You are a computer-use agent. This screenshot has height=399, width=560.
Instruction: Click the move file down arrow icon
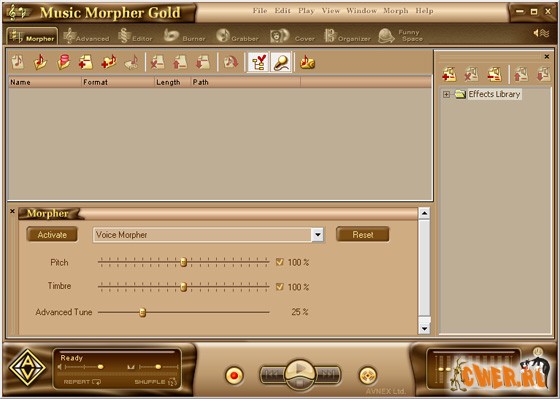pyautogui.click(x=202, y=63)
